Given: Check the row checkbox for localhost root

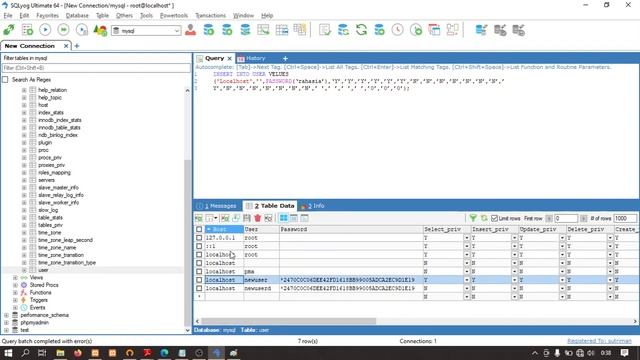Looking at the screenshot, I should 199,255.
